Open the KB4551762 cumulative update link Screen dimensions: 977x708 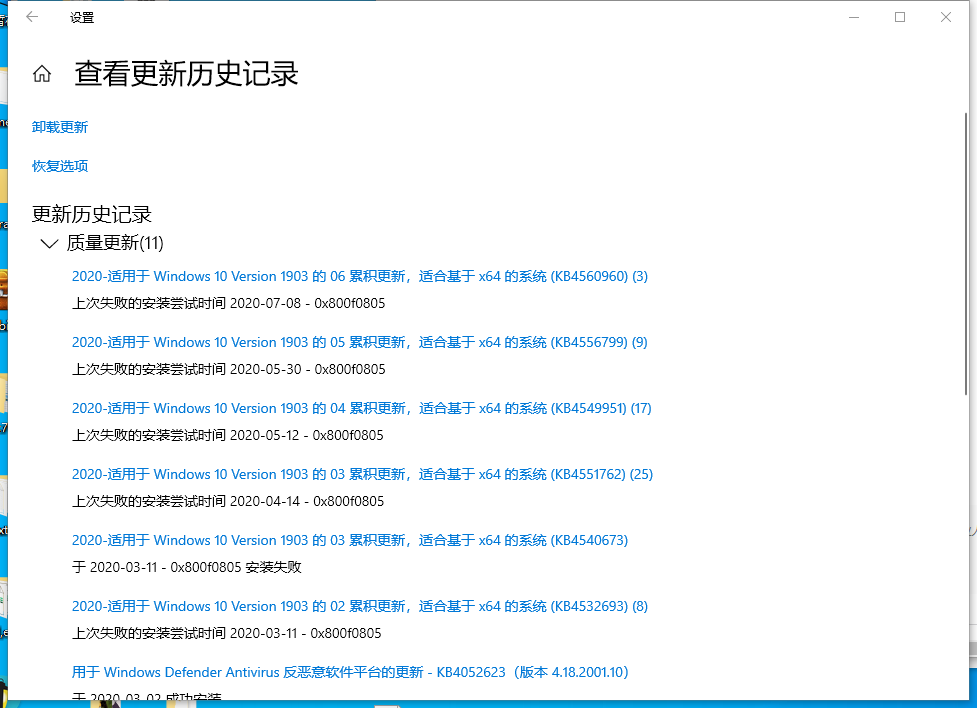(362, 474)
